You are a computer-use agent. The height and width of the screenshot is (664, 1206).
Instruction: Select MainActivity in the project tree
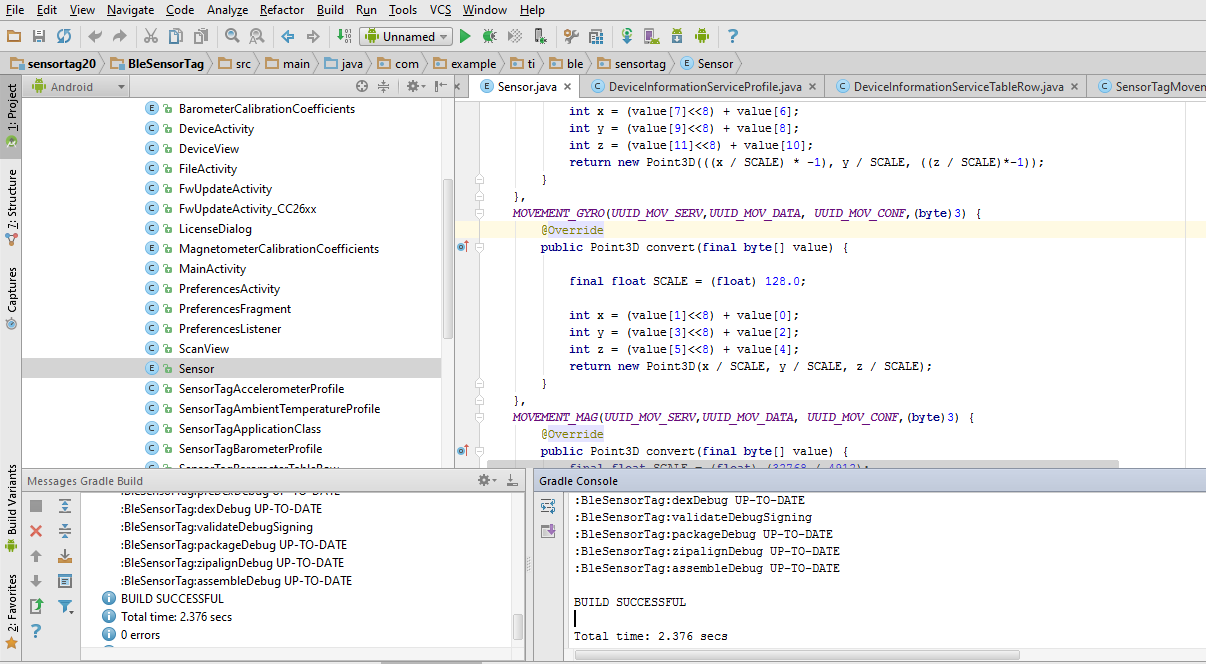212,269
